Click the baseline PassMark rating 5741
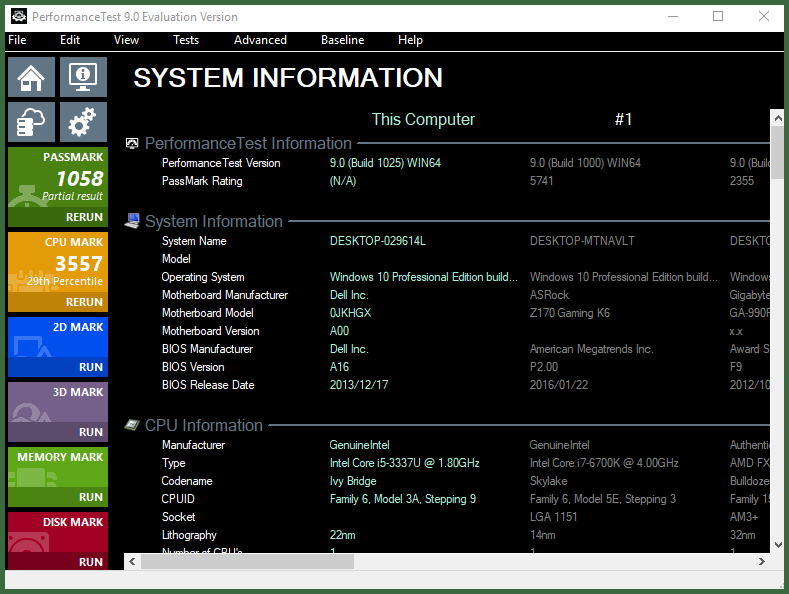This screenshot has height=594, width=789. tap(541, 181)
